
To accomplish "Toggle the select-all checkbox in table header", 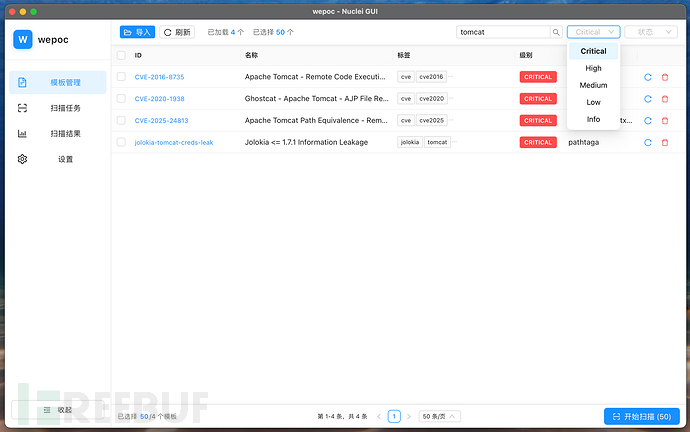I will [121, 55].
